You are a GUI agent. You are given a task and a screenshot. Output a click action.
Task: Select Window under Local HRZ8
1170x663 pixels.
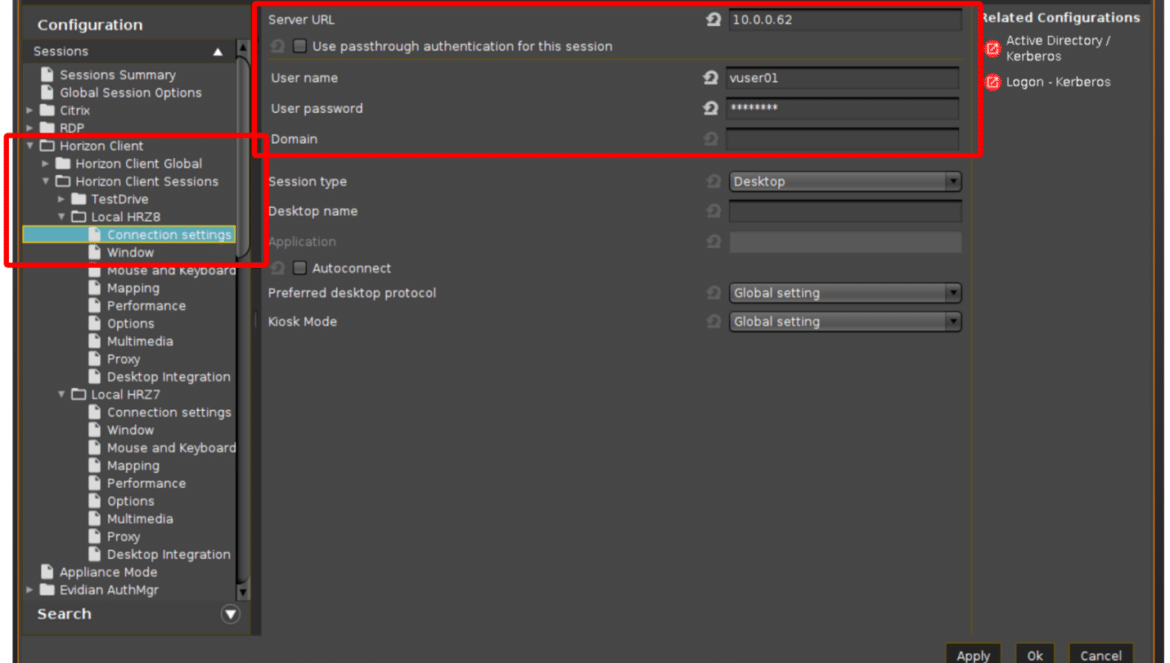131,253
